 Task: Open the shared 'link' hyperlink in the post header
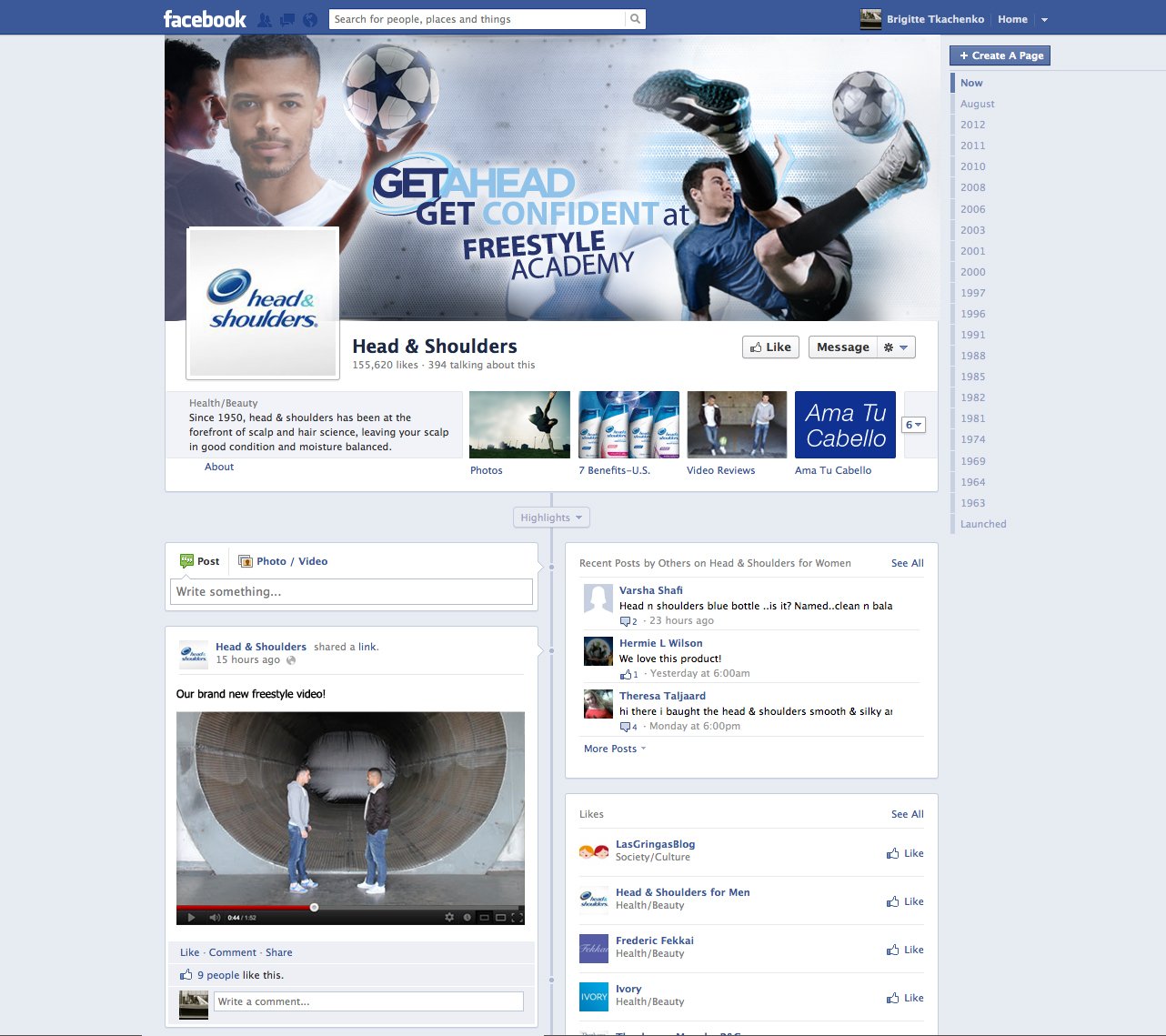coord(367,647)
